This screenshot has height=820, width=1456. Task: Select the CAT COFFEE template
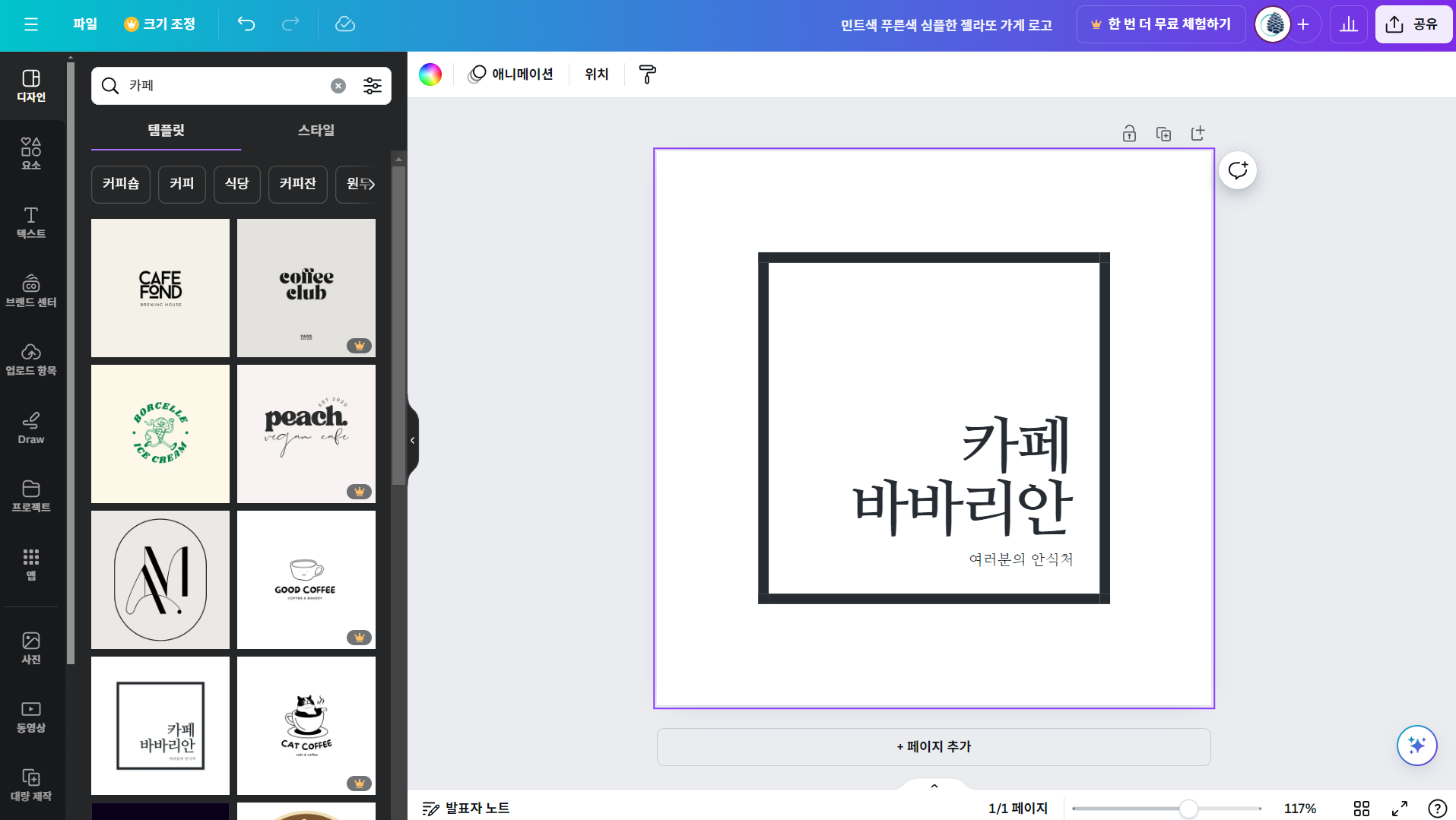[306, 726]
